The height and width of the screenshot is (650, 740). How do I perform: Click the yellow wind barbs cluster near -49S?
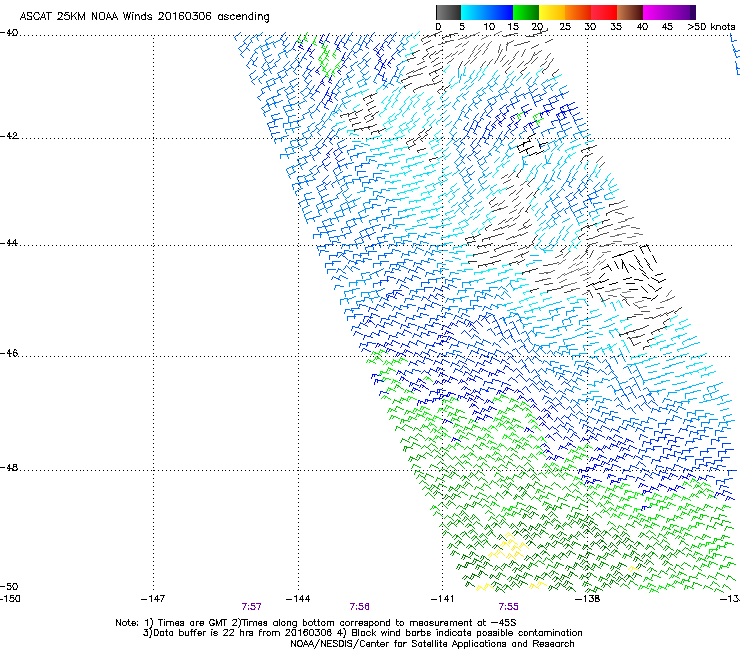(x=509, y=547)
